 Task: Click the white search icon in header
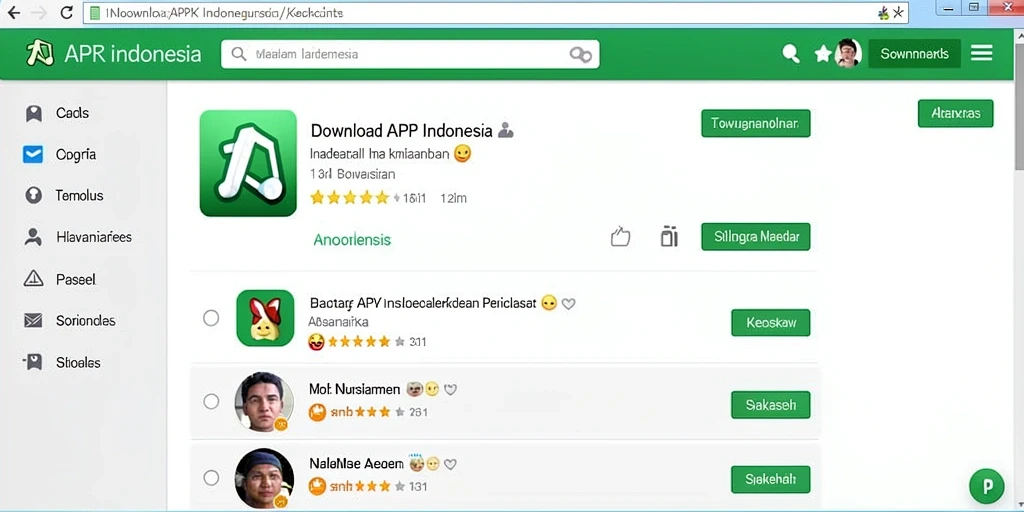click(791, 54)
